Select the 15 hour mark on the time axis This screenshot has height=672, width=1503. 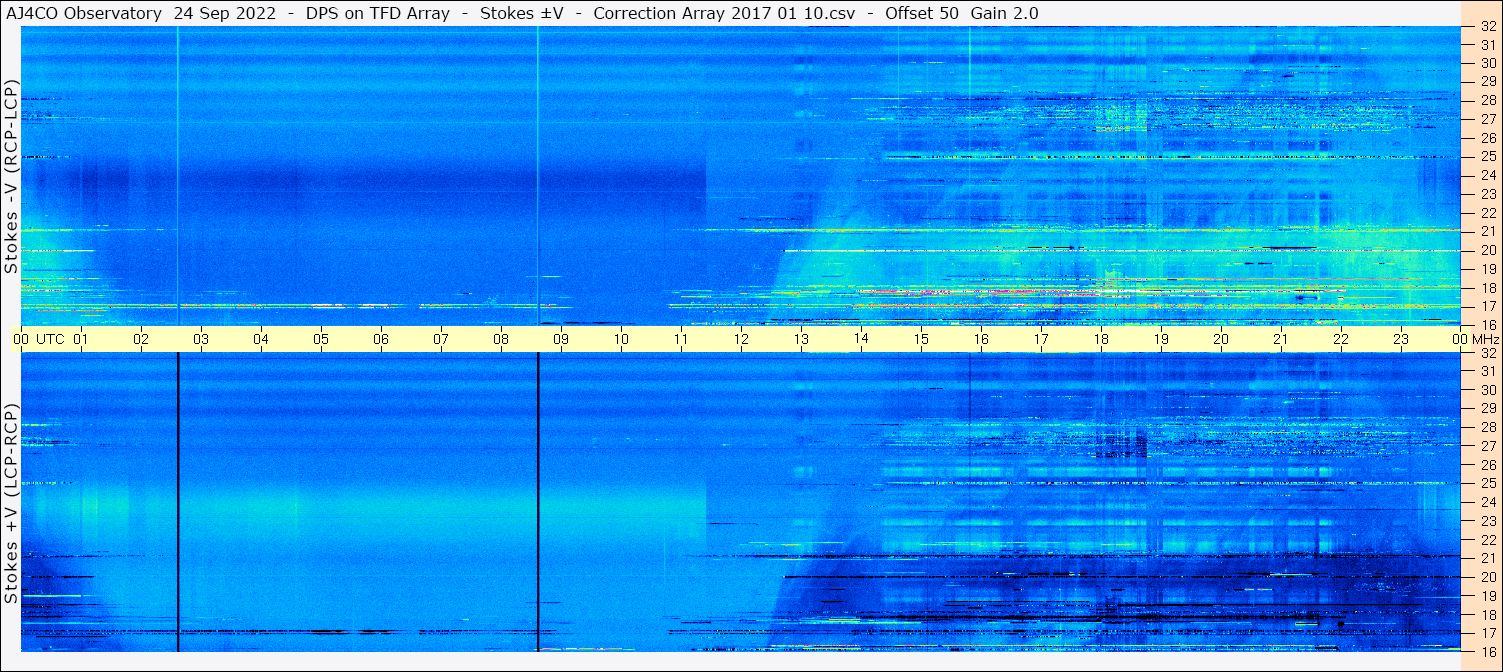coord(921,339)
